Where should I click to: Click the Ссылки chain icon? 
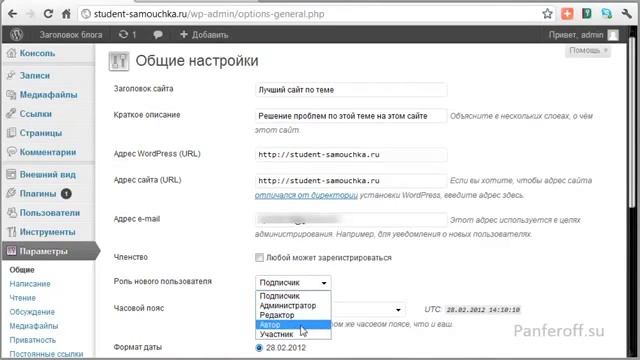[11, 114]
